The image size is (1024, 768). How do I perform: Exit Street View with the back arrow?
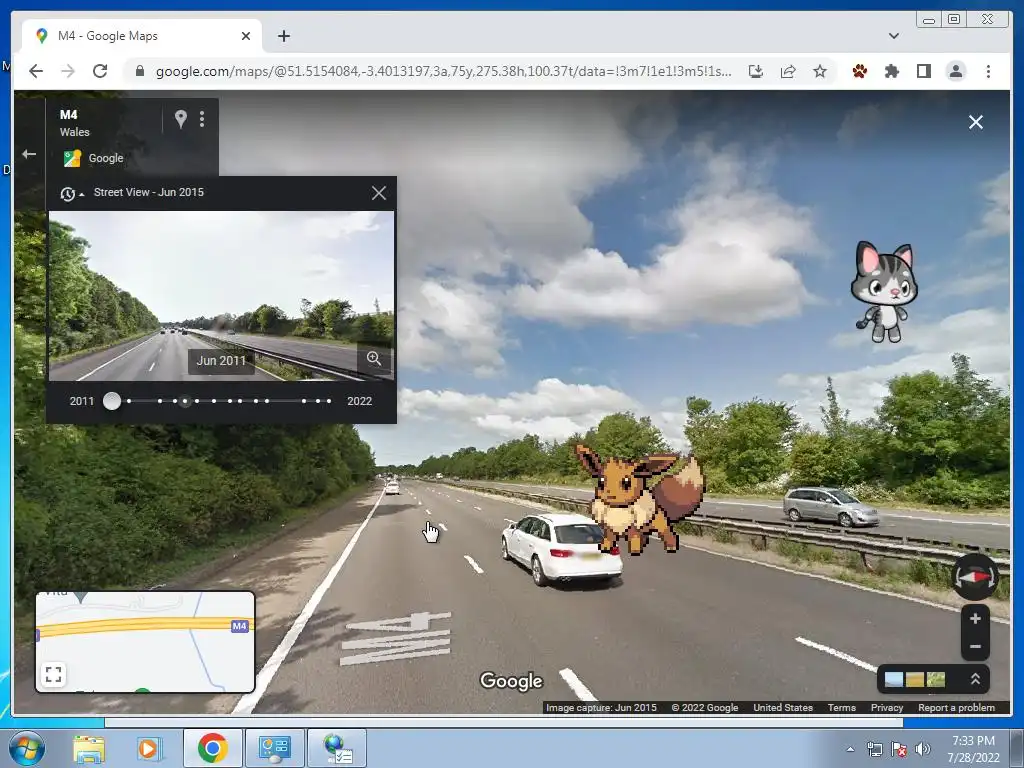(29, 154)
